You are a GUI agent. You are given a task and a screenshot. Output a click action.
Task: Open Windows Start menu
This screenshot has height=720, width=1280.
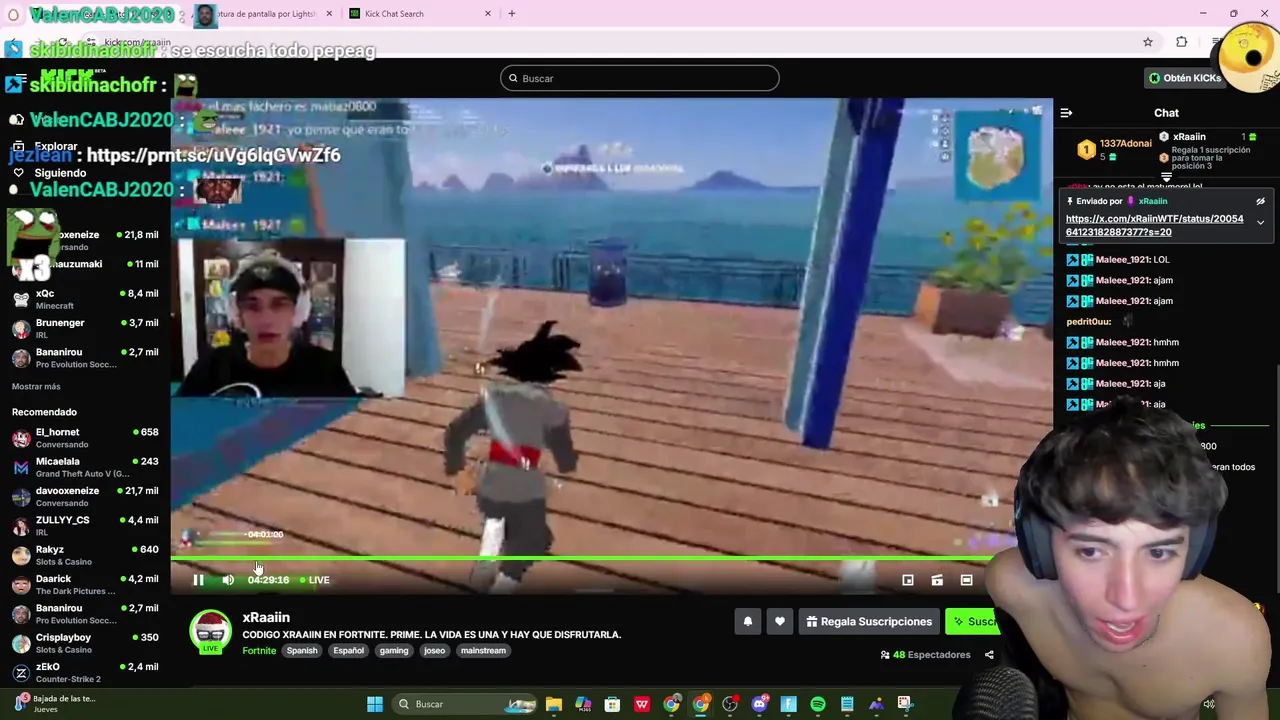tap(374, 704)
